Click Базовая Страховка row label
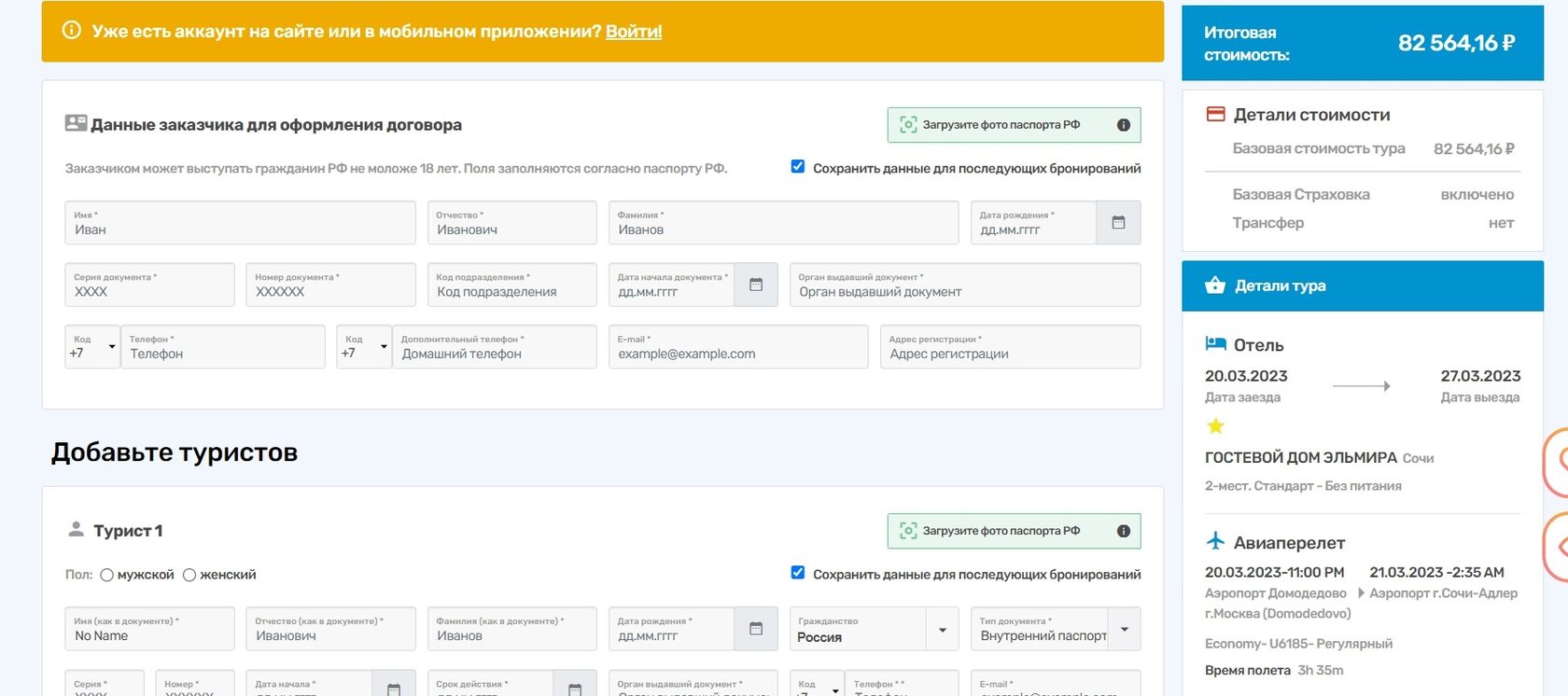1568x696 pixels. [x=1301, y=194]
